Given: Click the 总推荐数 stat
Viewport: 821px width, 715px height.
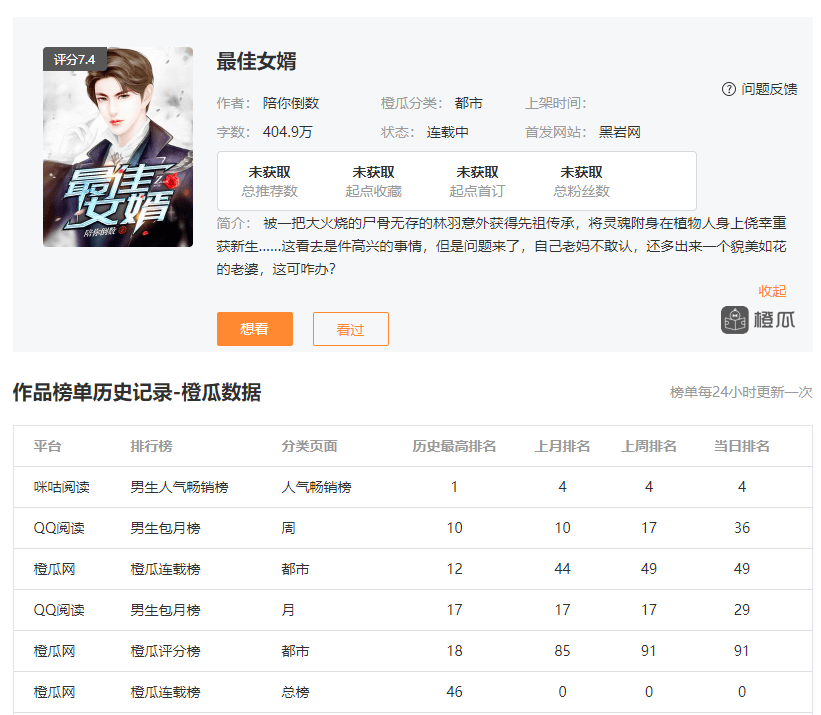Looking at the screenshot, I should (270, 181).
